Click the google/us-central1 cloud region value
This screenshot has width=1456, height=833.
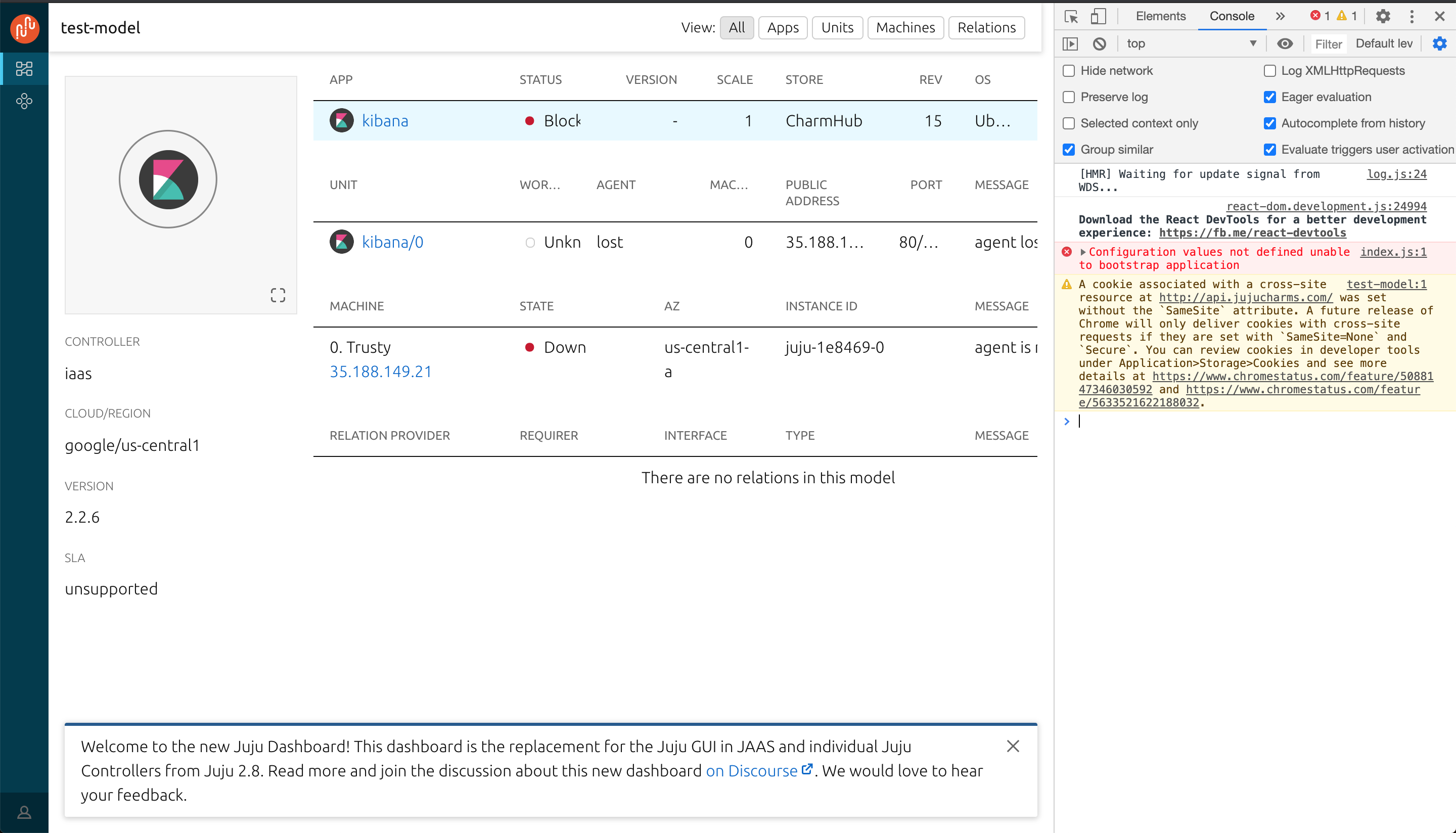(x=132, y=445)
